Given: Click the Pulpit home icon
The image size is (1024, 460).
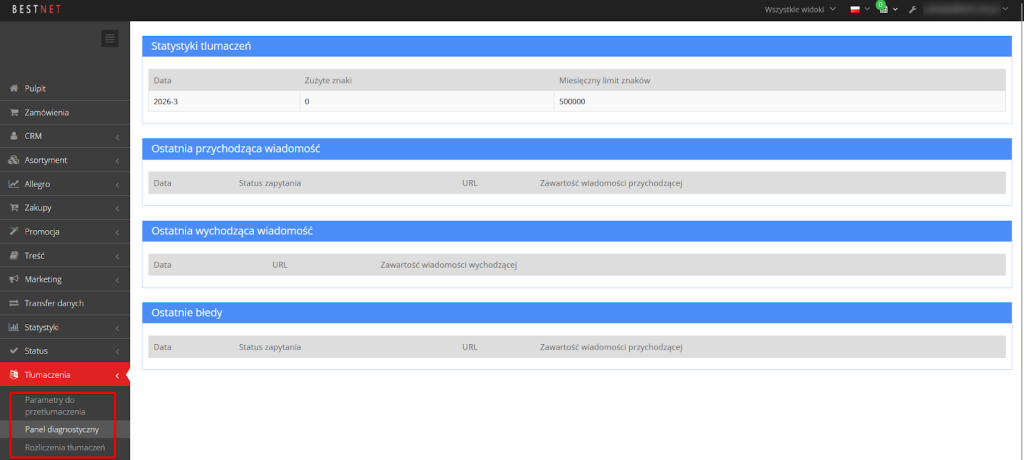Looking at the screenshot, I should click(x=13, y=88).
